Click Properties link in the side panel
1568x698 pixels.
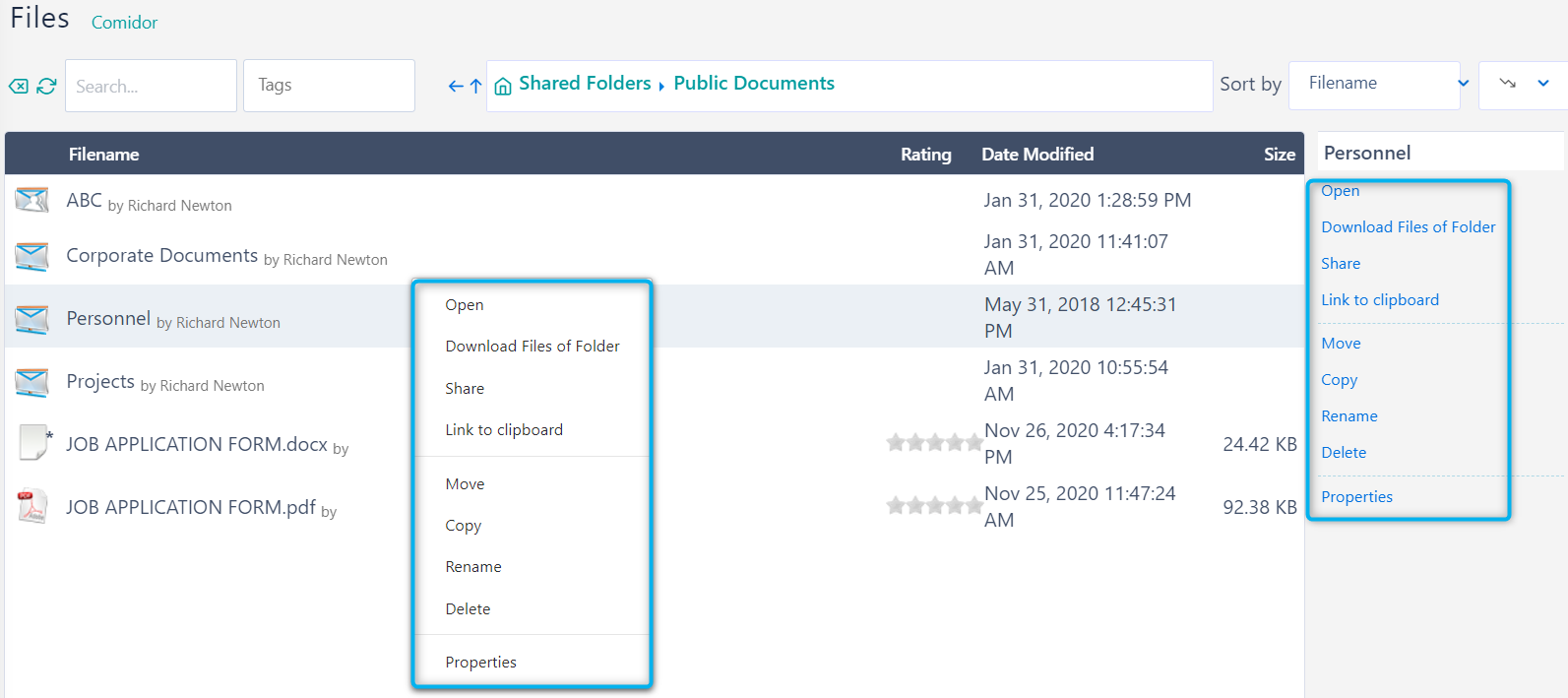[x=1356, y=497]
